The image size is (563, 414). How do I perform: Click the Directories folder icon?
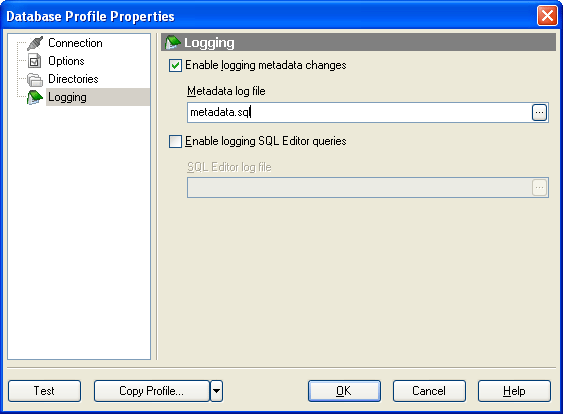[35, 79]
